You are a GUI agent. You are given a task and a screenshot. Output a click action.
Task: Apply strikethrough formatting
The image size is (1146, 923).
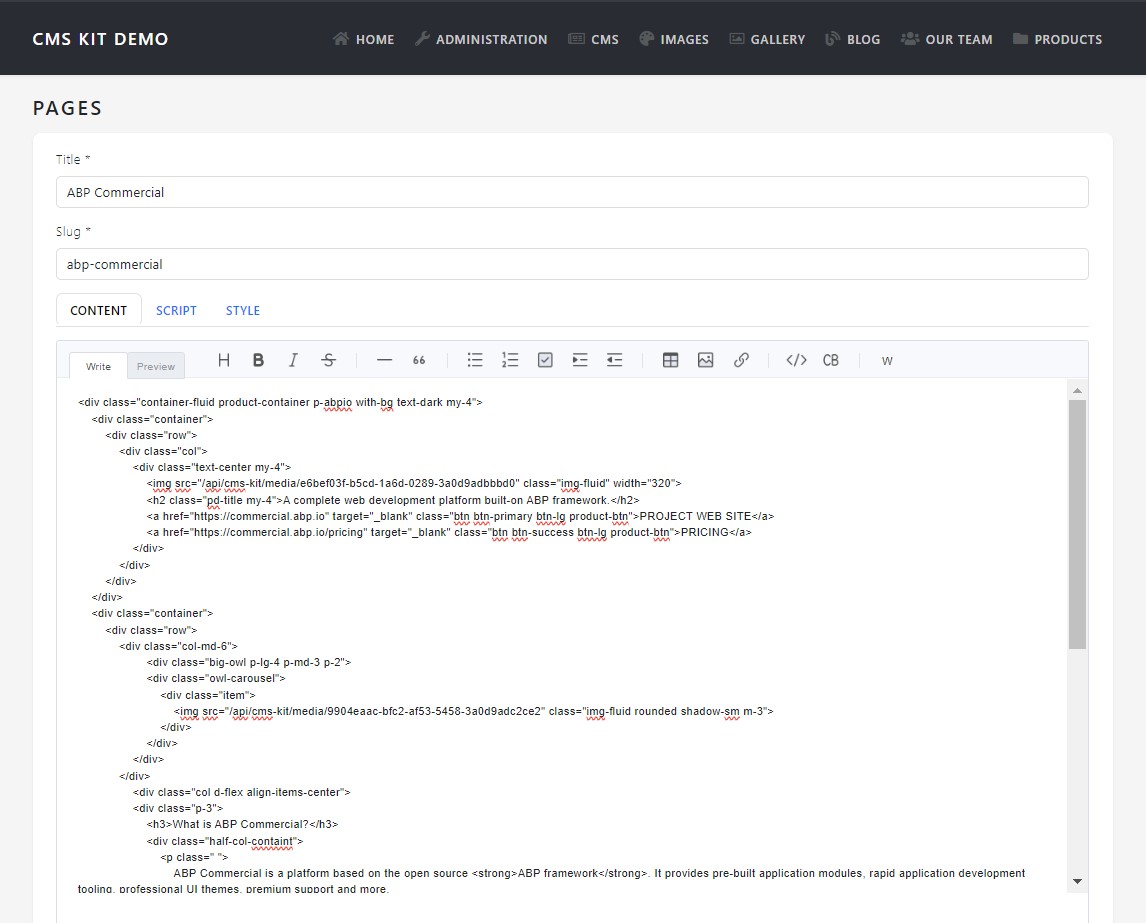[328, 360]
